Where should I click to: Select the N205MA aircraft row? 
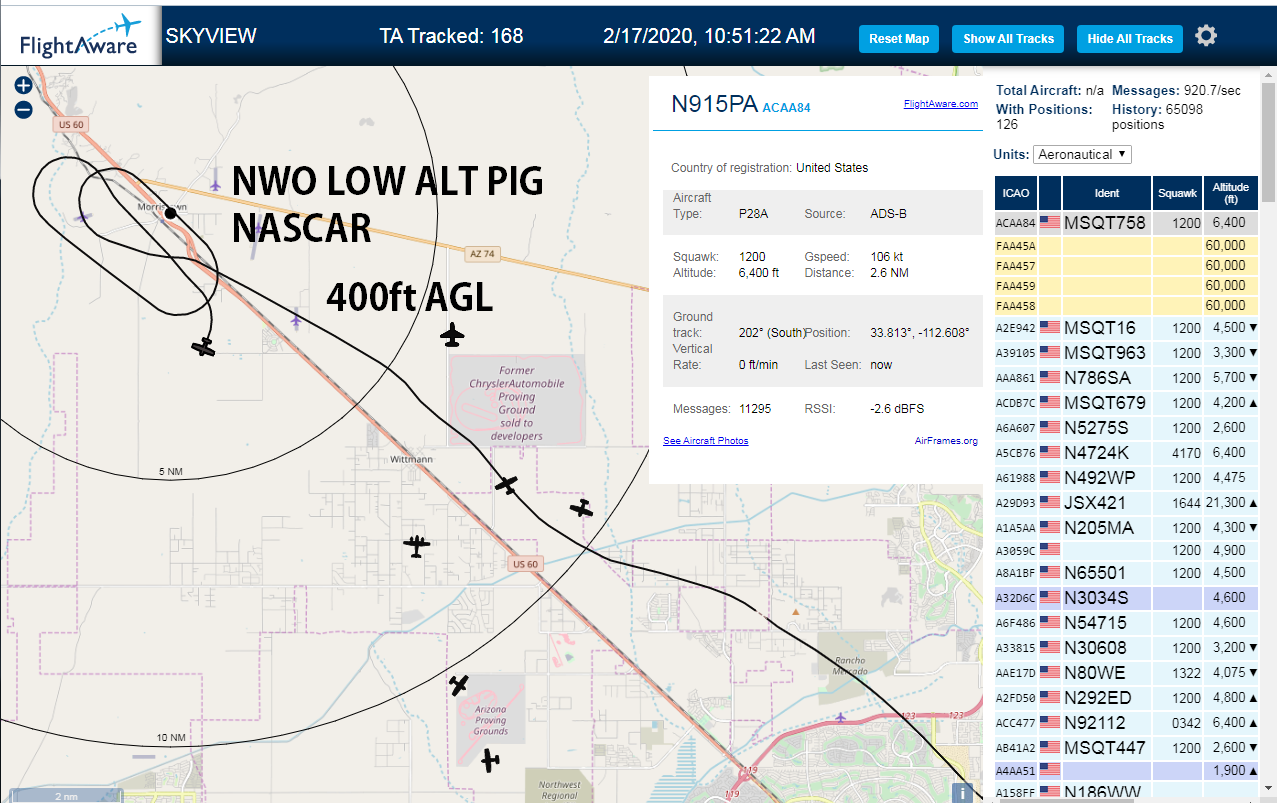pos(1127,528)
